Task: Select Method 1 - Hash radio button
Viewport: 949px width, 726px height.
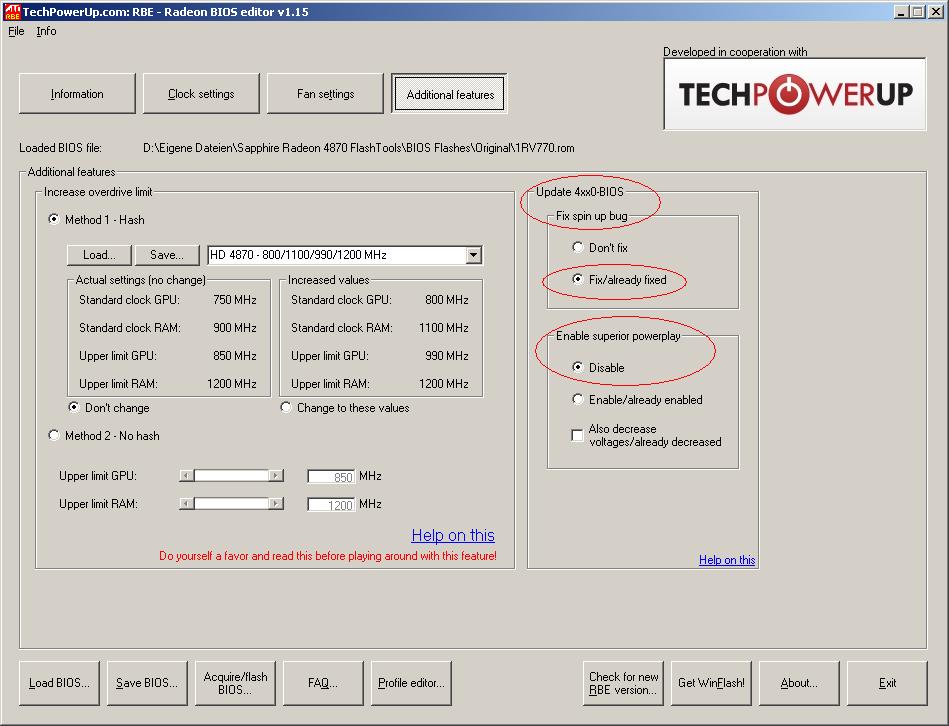Action: (54, 219)
